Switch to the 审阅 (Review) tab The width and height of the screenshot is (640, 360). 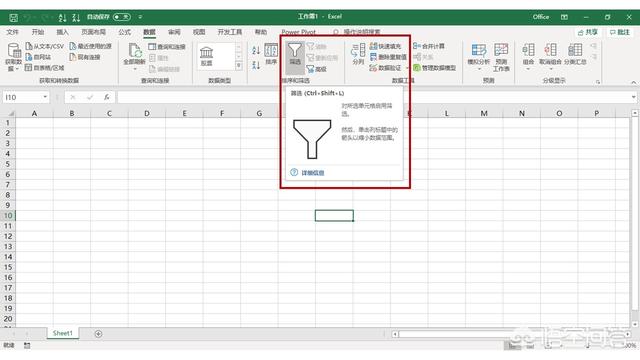click(x=174, y=32)
